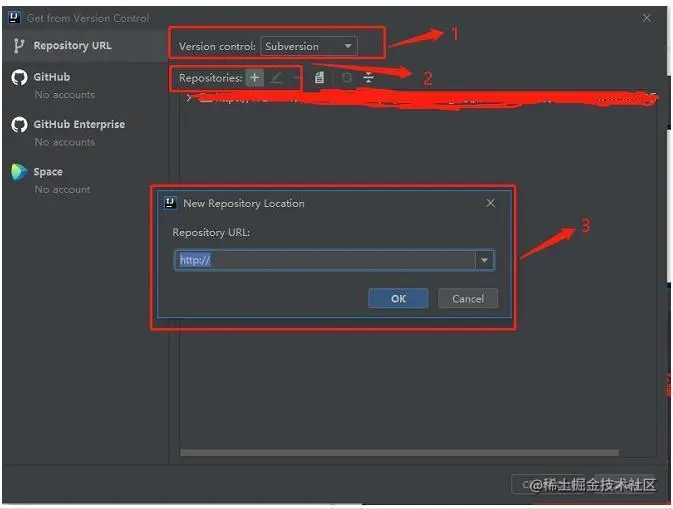Viewport: 673px width, 509px height.
Task: Open the Repository URL history dropdown arrow
Action: click(485, 260)
